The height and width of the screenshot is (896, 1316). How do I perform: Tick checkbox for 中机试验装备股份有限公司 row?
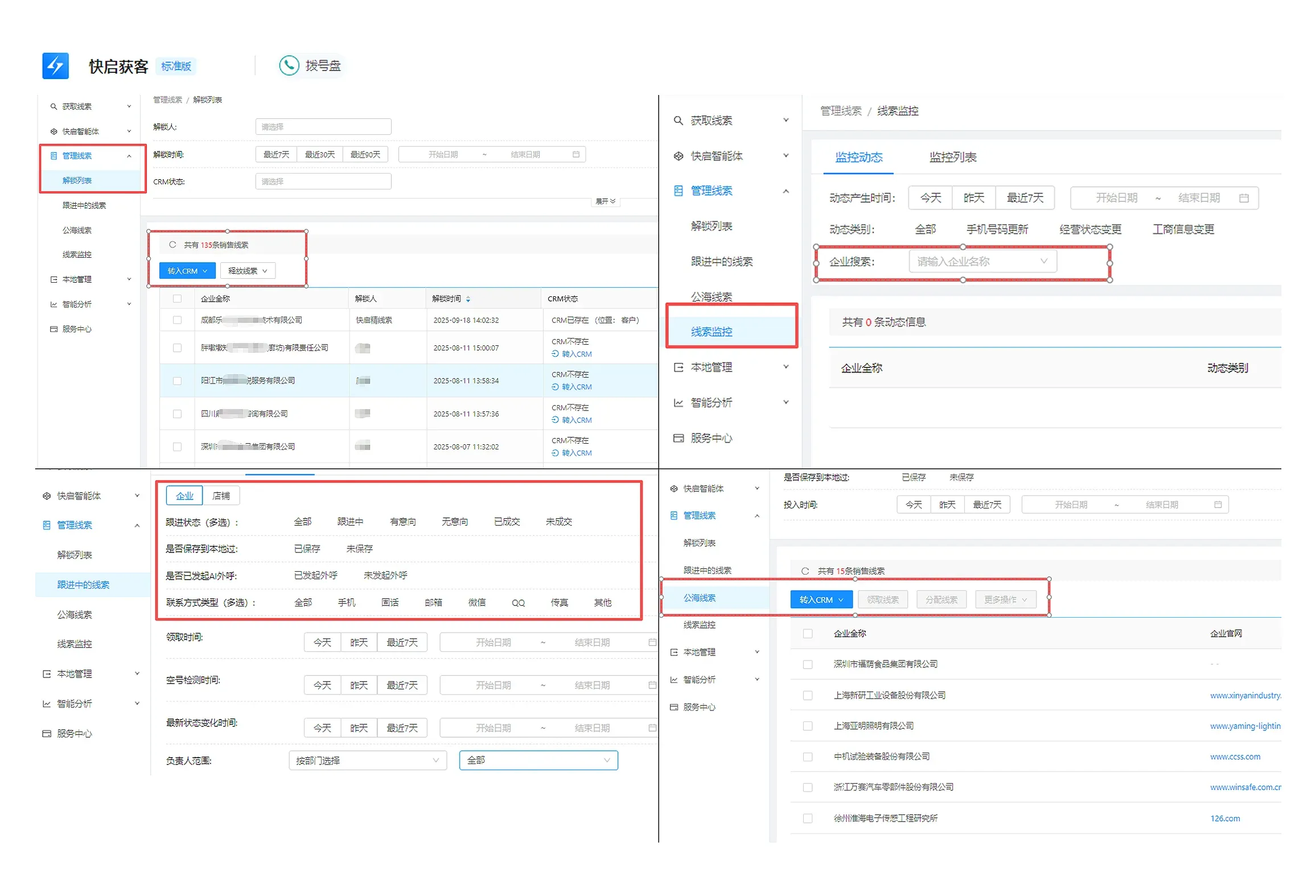807,757
